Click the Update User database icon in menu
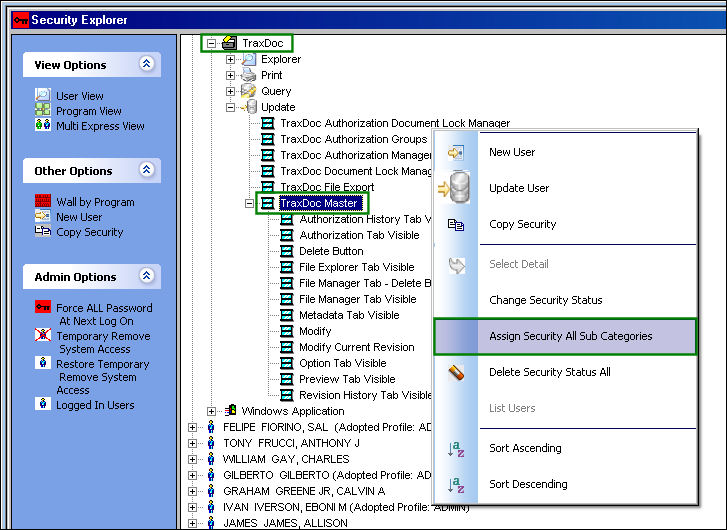The width and height of the screenshot is (727, 530). coord(454,188)
